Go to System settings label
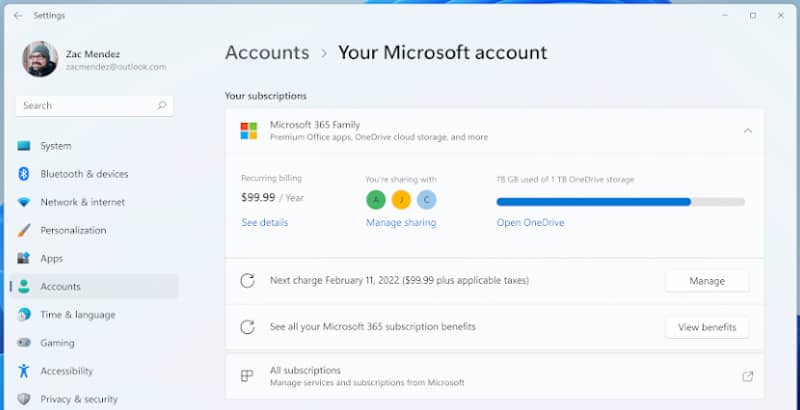This screenshot has height=410, width=800. pos(56,146)
